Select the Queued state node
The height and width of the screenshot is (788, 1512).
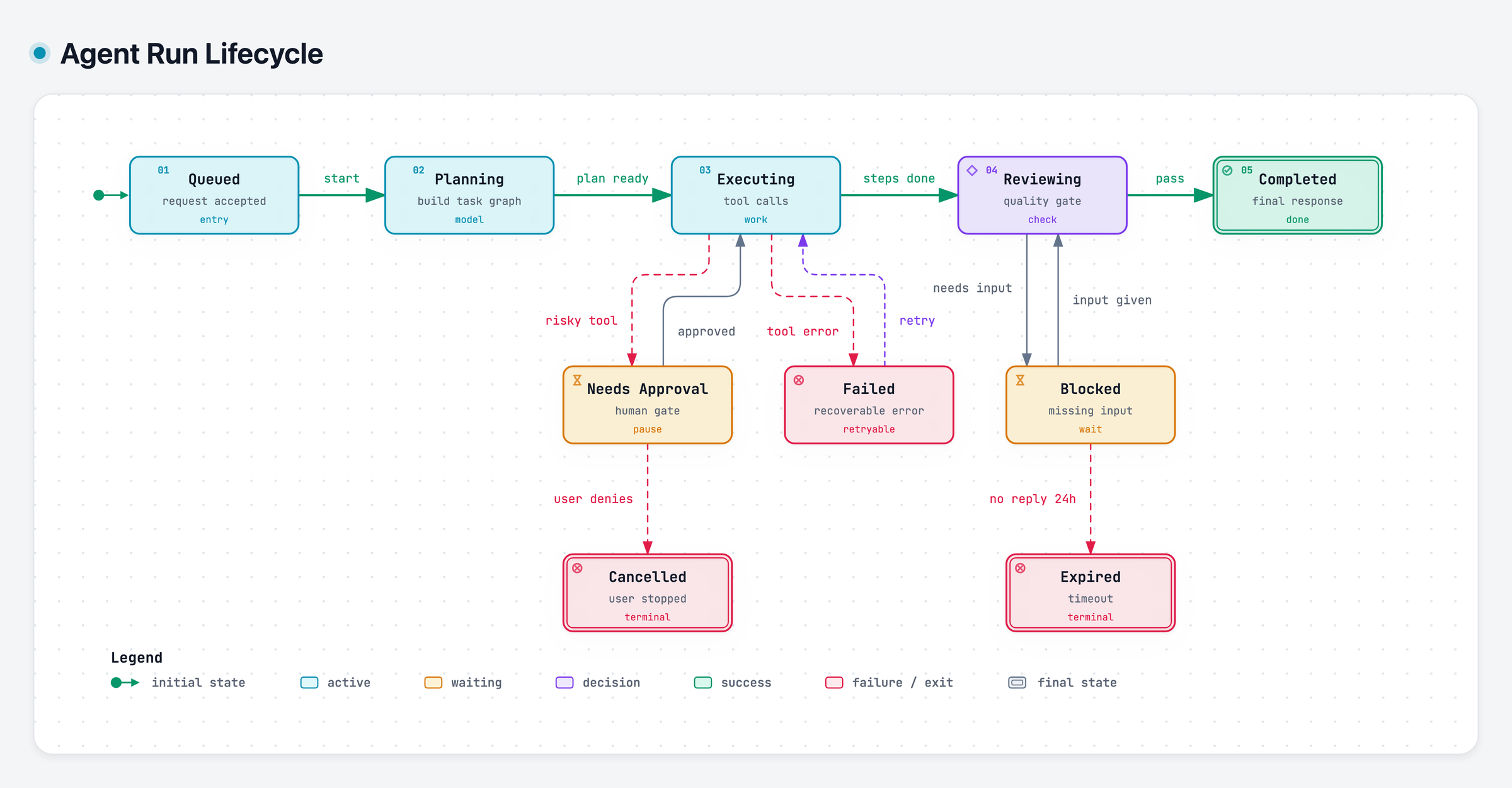214,195
